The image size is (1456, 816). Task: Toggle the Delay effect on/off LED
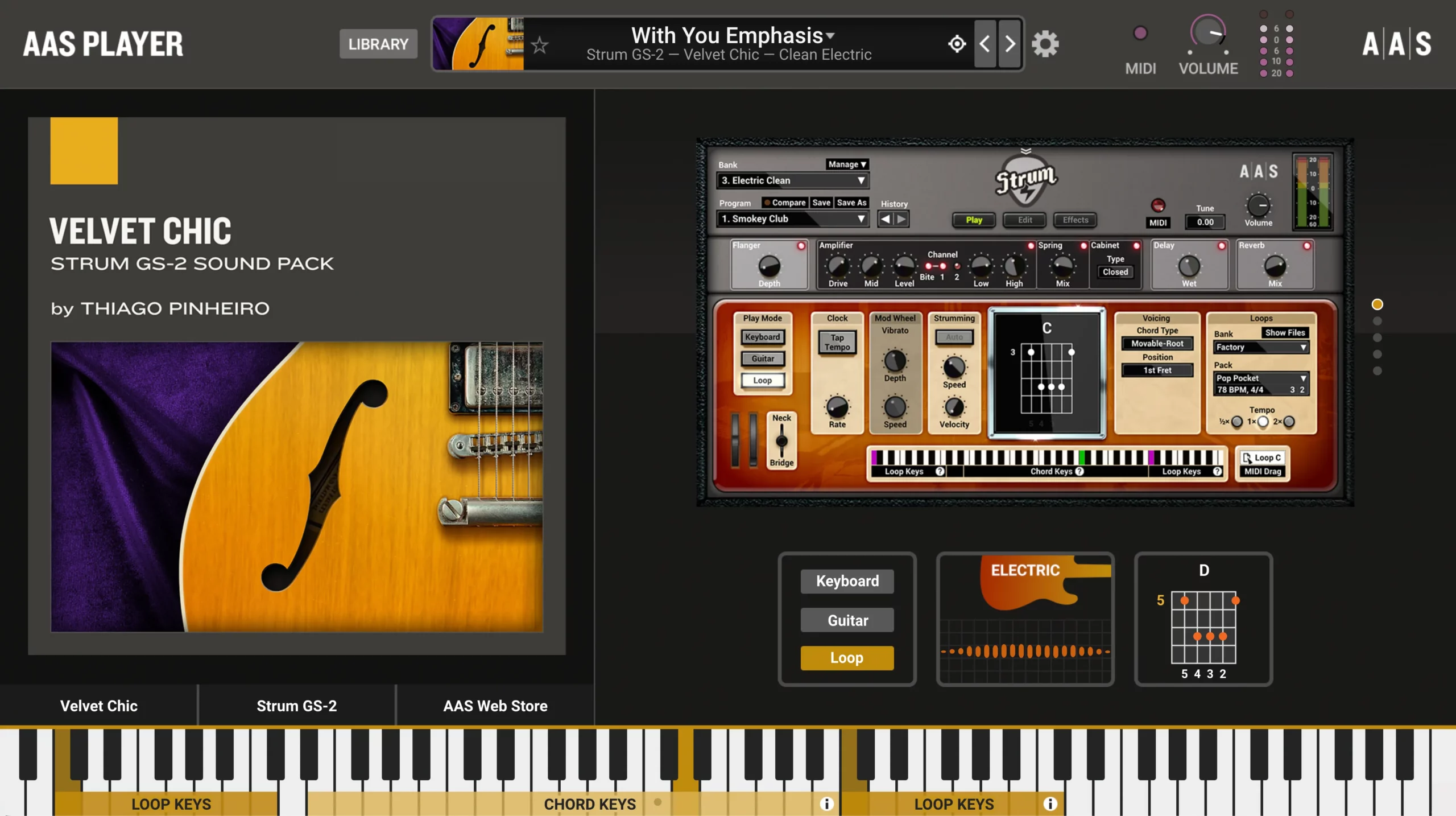(x=1222, y=246)
